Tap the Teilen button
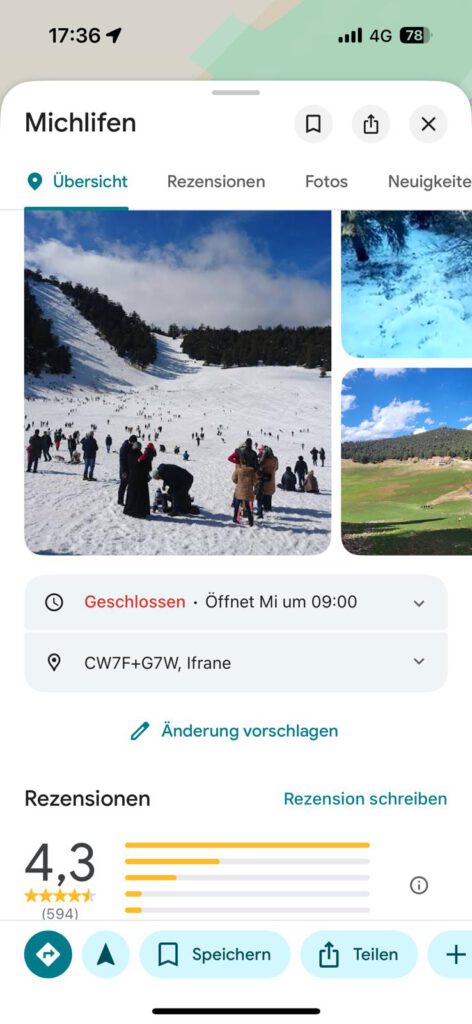The height and width of the screenshot is (1024, 472). pyautogui.click(x=359, y=954)
